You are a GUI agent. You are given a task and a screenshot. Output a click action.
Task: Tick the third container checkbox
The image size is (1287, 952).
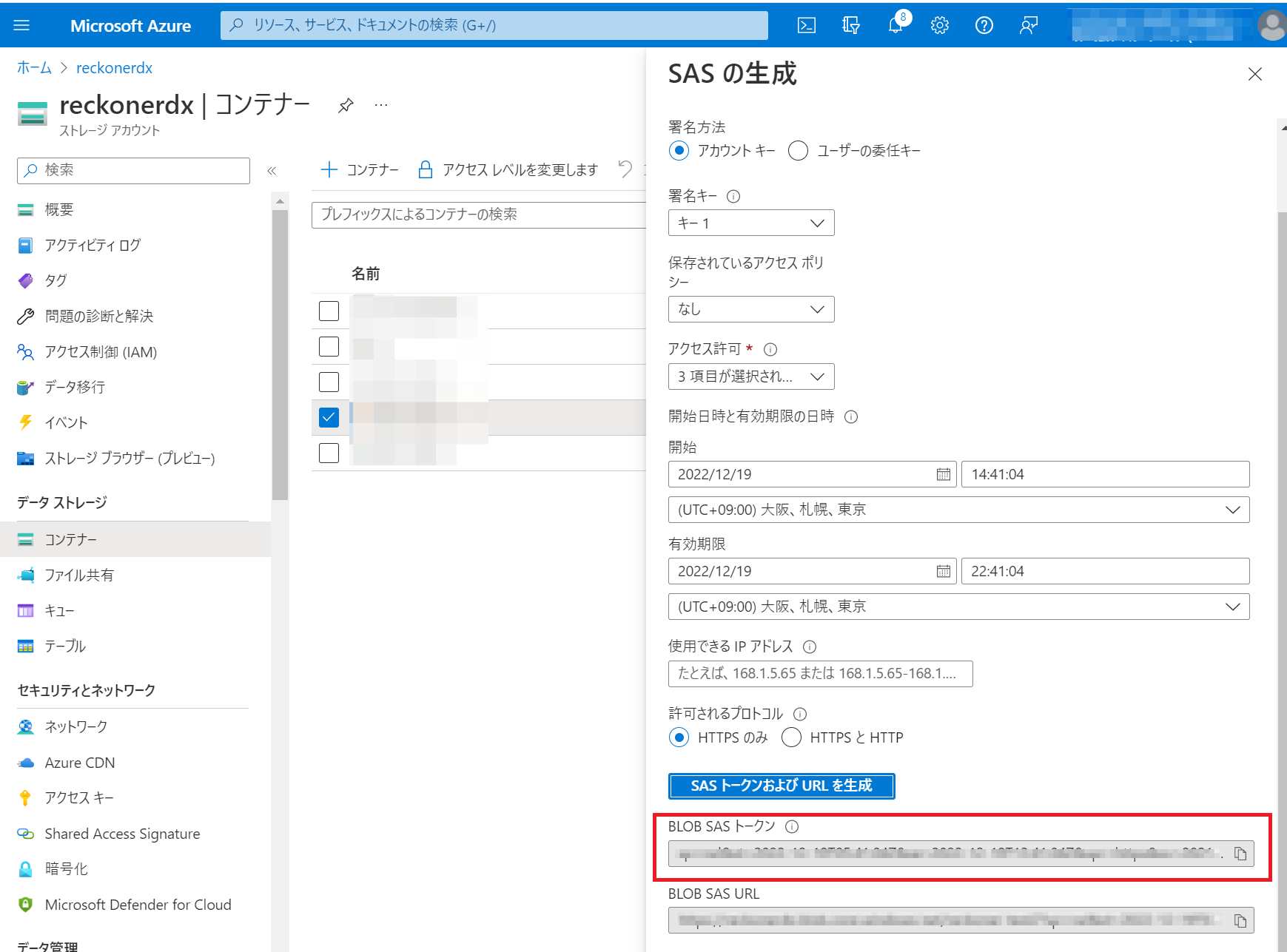(329, 382)
